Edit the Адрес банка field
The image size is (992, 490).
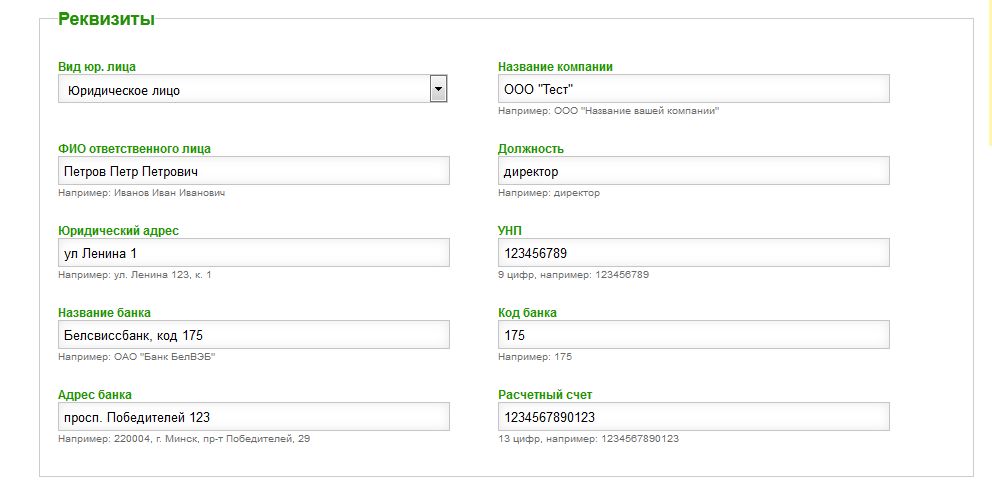click(x=254, y=417)
